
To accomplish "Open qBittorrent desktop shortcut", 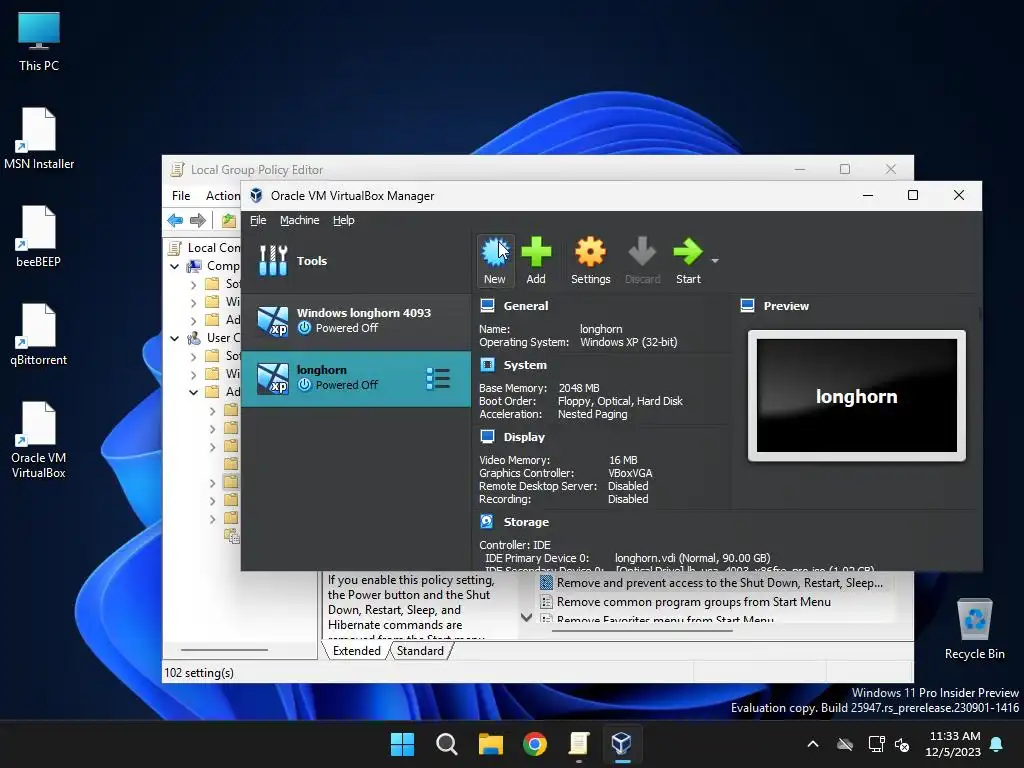I will coord(39,335).
